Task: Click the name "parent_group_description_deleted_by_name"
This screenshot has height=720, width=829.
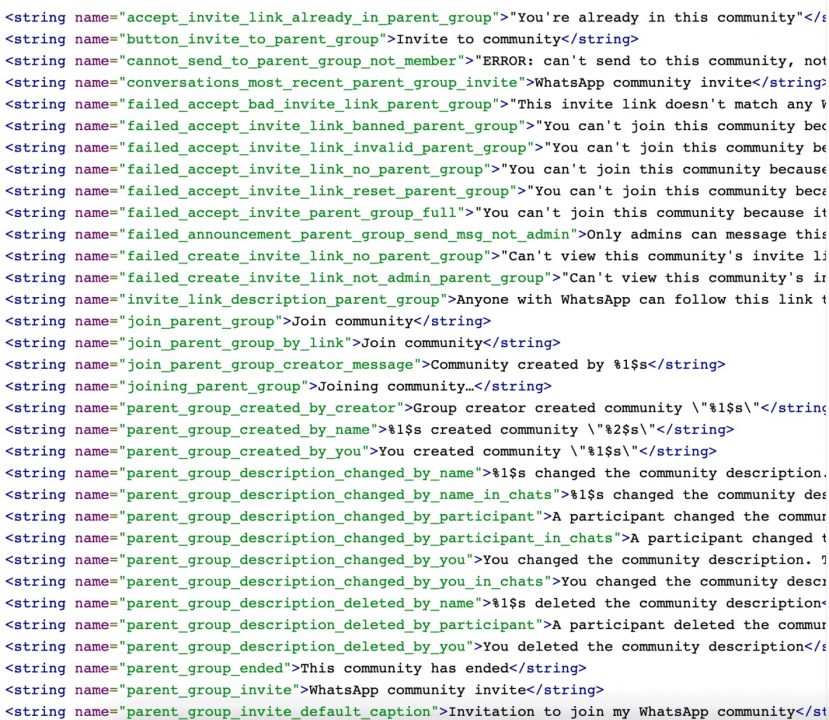Action: click(301, 603)
